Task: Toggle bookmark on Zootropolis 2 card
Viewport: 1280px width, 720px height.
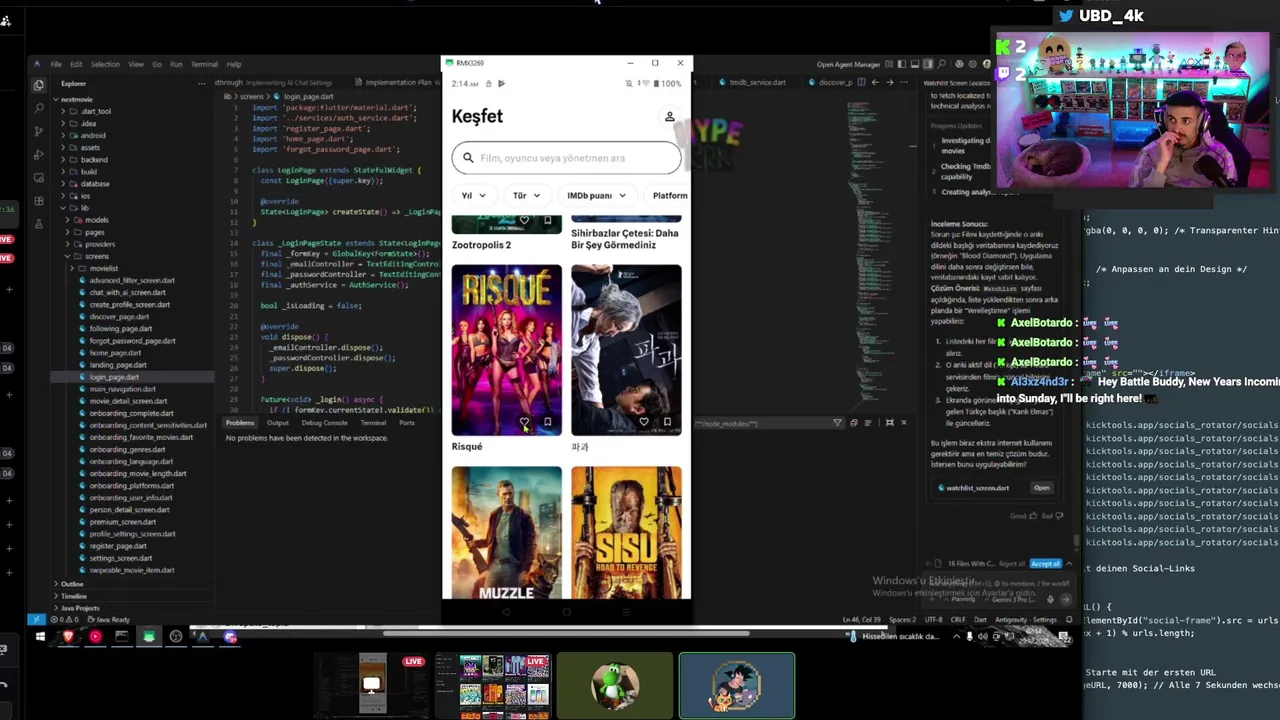Action: coord(548,220)
